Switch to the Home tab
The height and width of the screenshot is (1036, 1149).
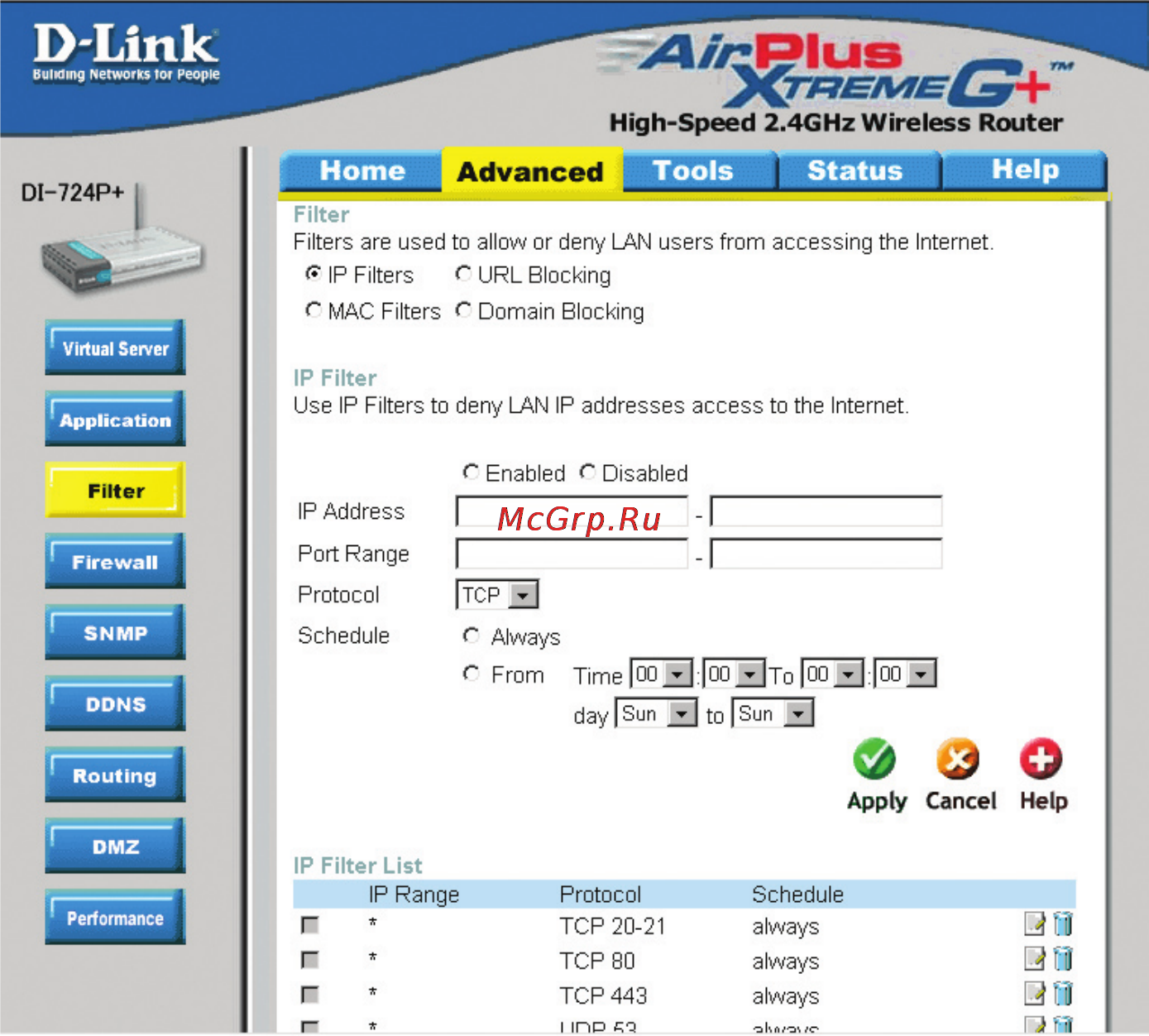point(361,170)
